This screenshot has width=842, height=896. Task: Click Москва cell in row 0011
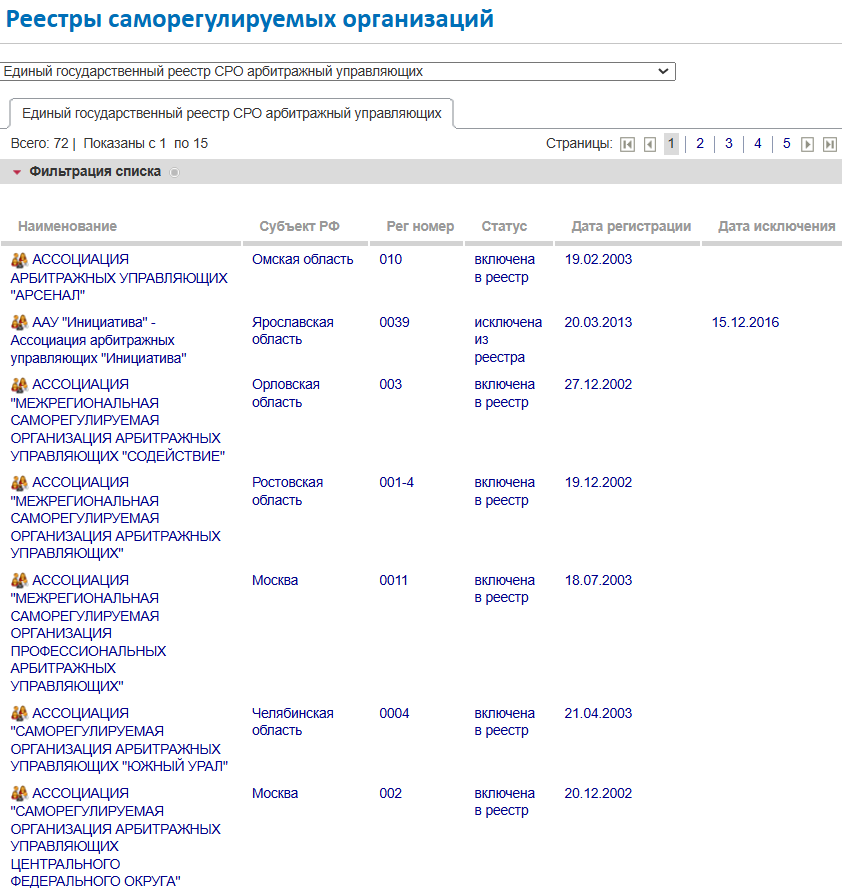275,581
